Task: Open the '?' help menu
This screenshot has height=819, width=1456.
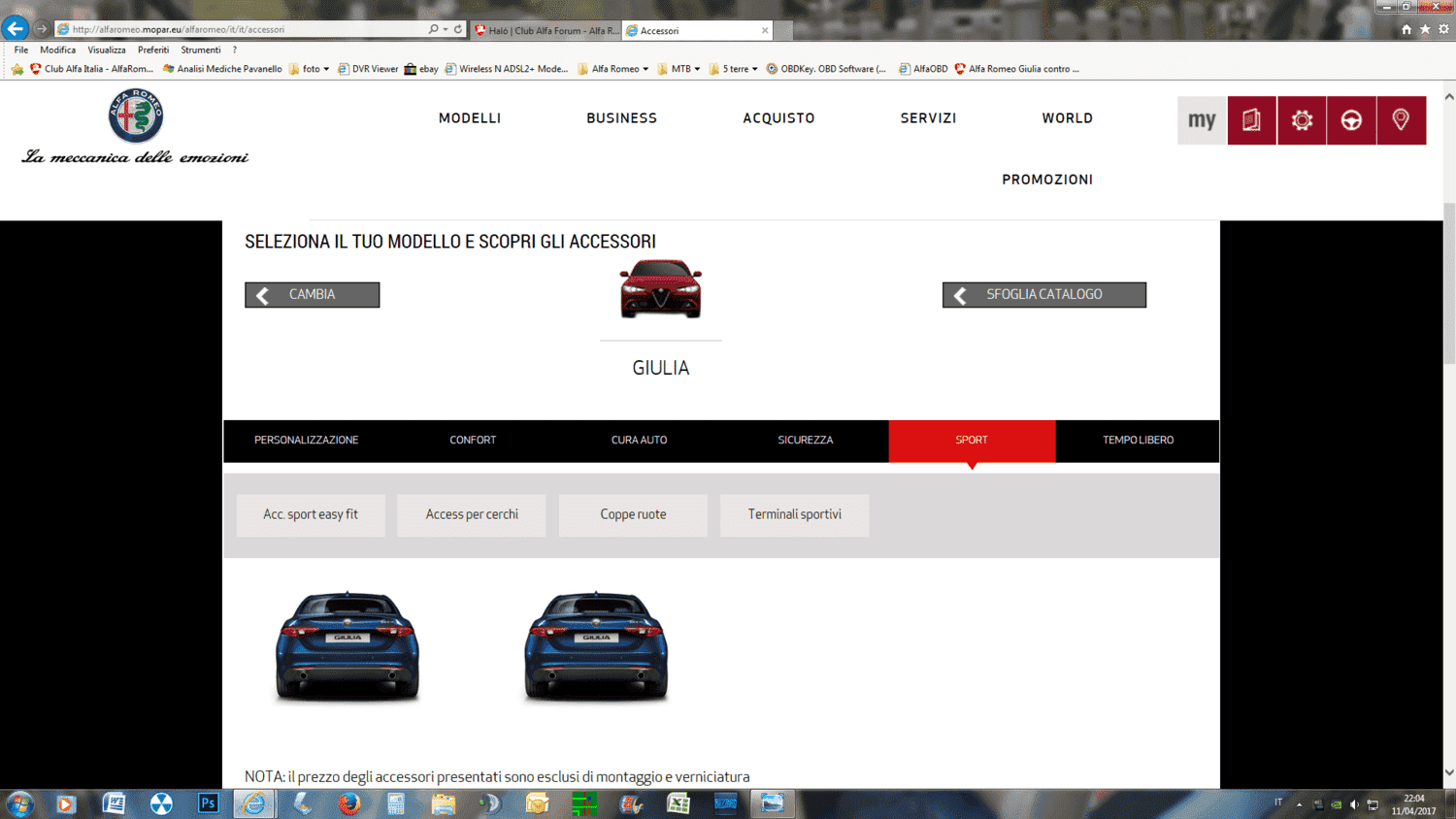Action: (234, 49)
